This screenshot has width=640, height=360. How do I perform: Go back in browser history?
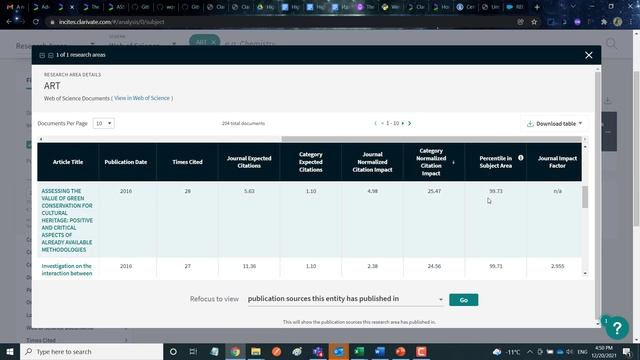9,22
